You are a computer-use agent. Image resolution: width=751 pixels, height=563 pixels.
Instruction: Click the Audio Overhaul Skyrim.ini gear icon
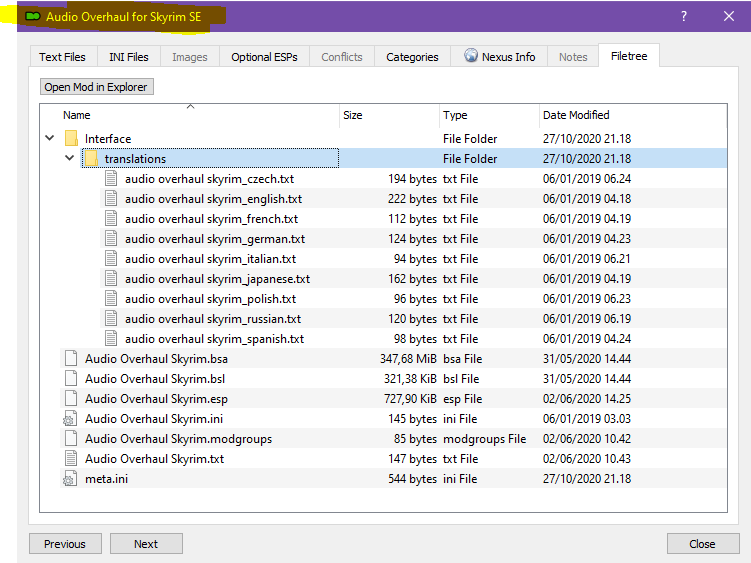pos(70,419)
